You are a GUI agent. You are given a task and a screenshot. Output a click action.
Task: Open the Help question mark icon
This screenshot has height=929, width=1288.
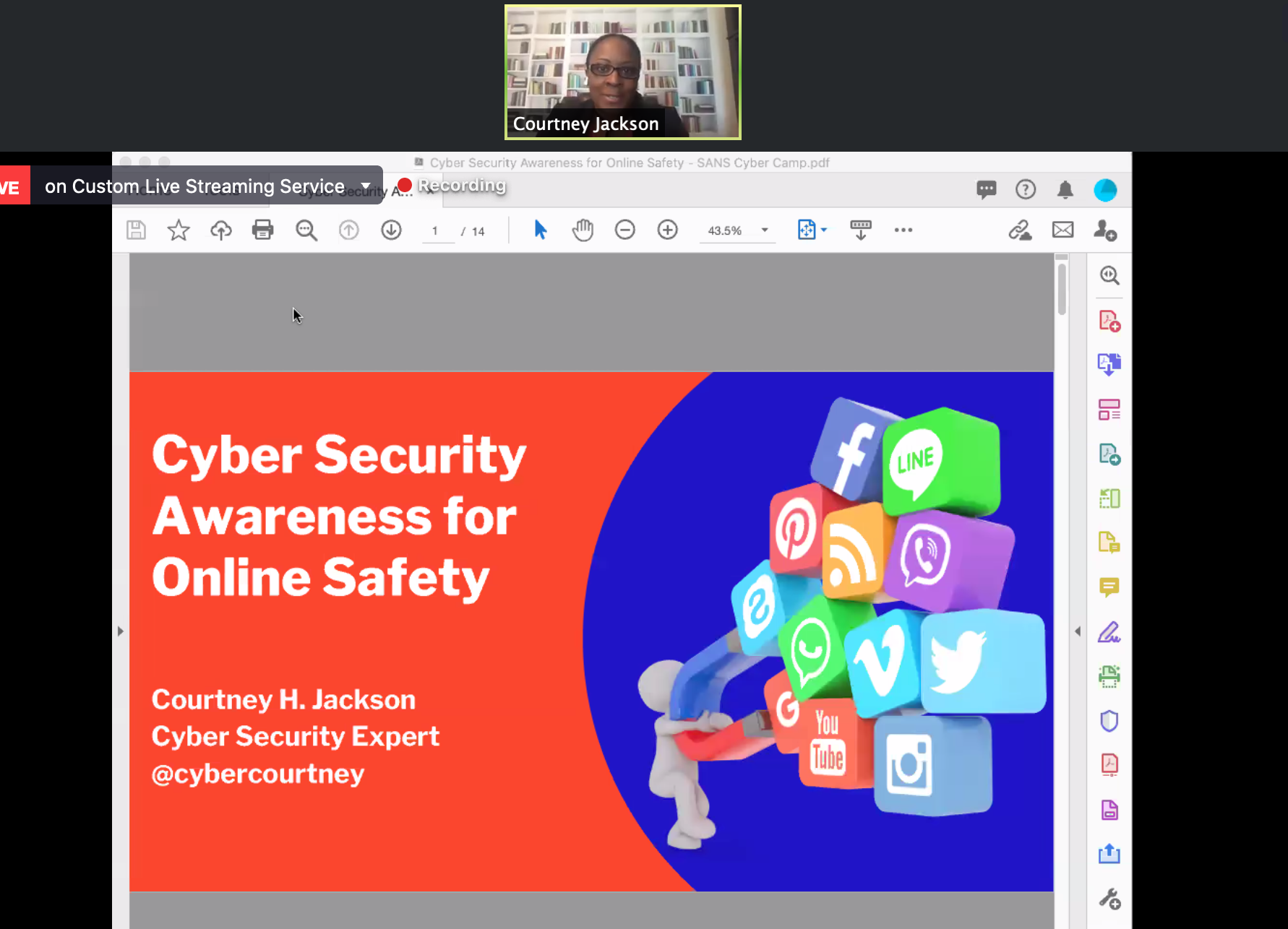point(1026,190)
